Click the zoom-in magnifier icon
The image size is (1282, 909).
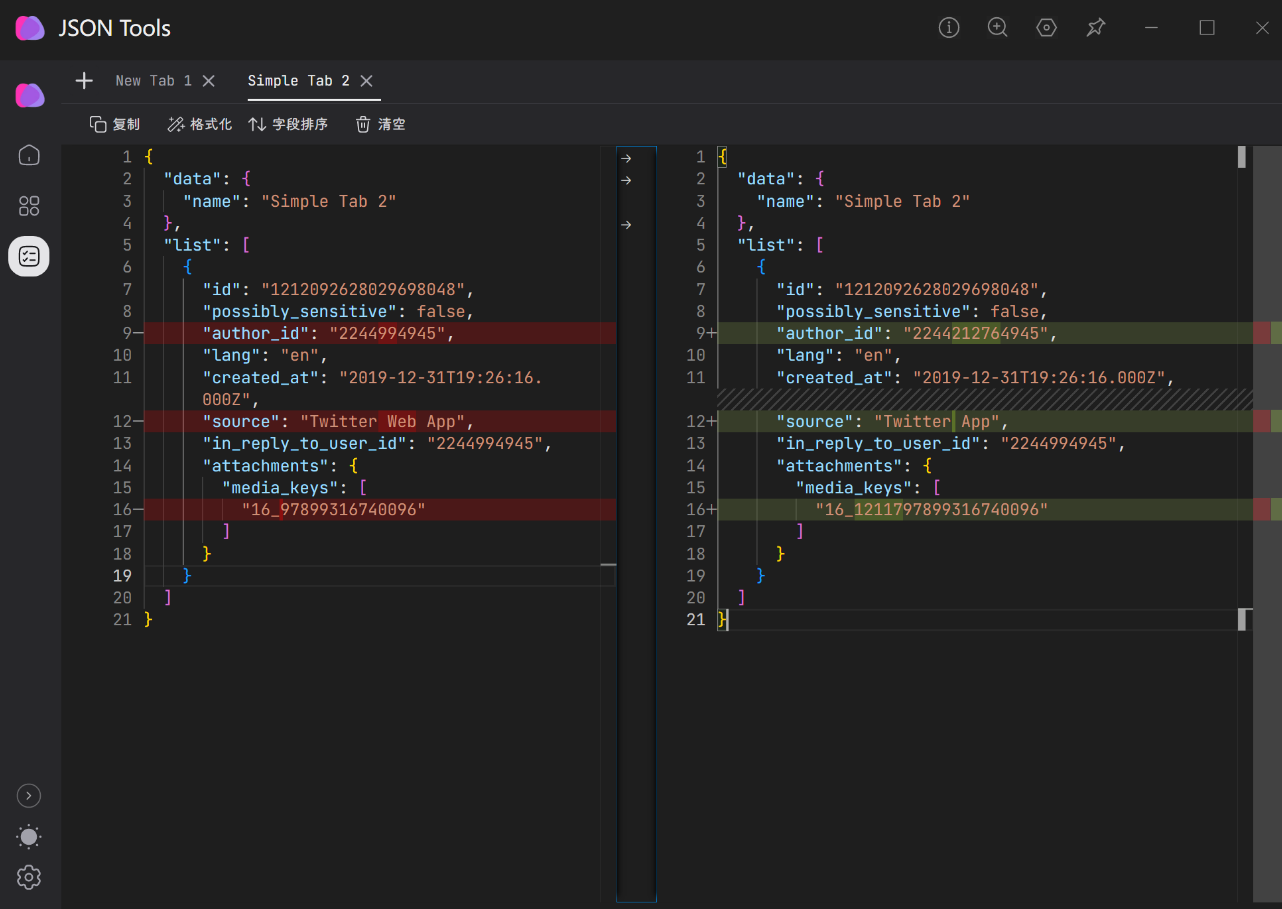coord(998,28)
